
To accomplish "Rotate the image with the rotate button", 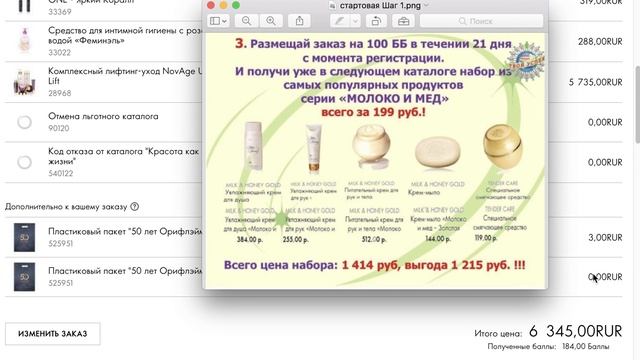I will pyautogui.click(x=376, y=21).
